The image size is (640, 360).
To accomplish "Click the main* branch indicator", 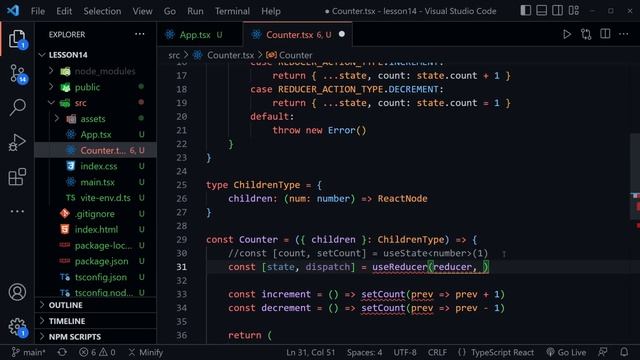I will 28,352.
